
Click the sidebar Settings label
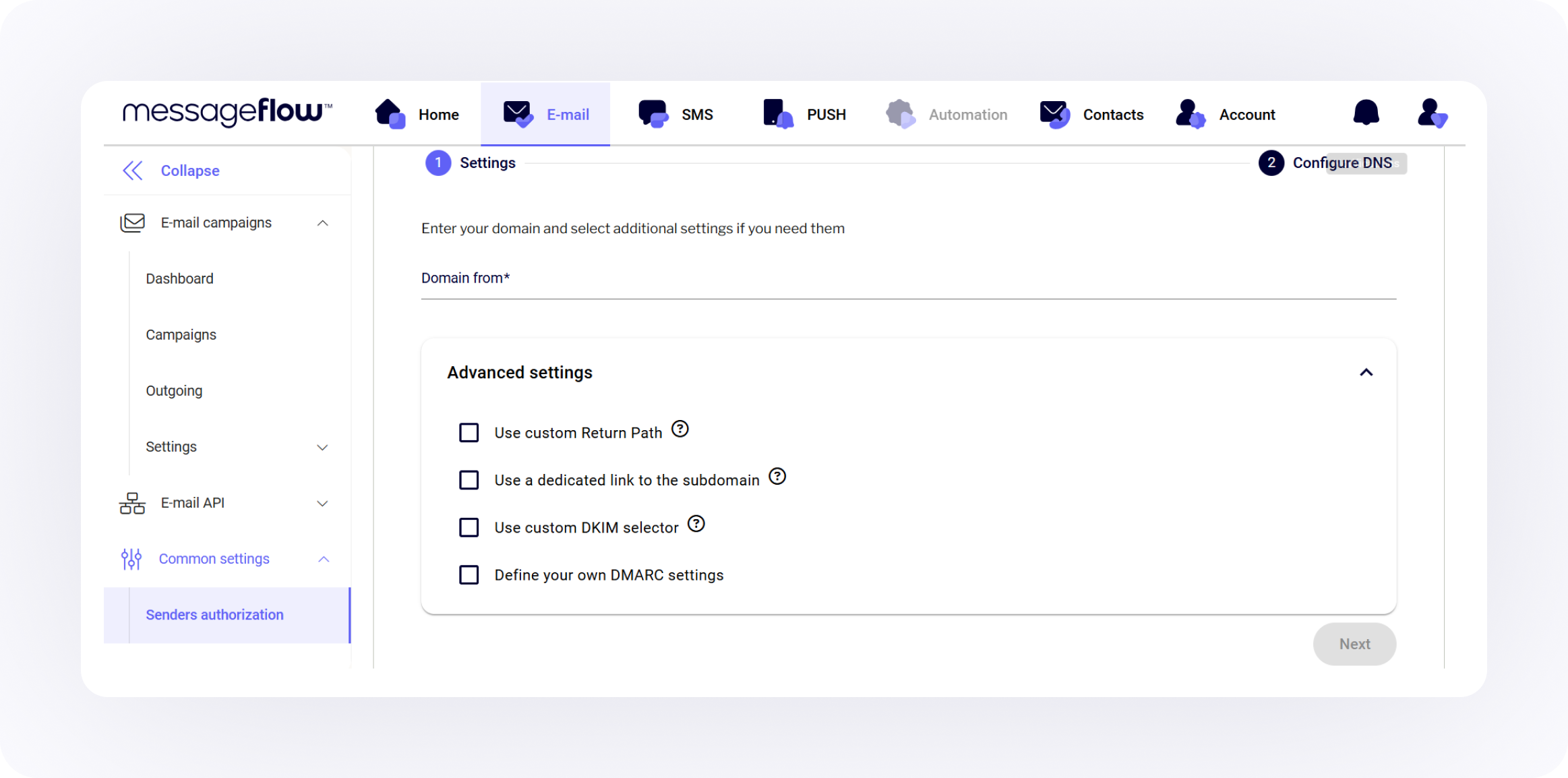(x=171, y=447)
